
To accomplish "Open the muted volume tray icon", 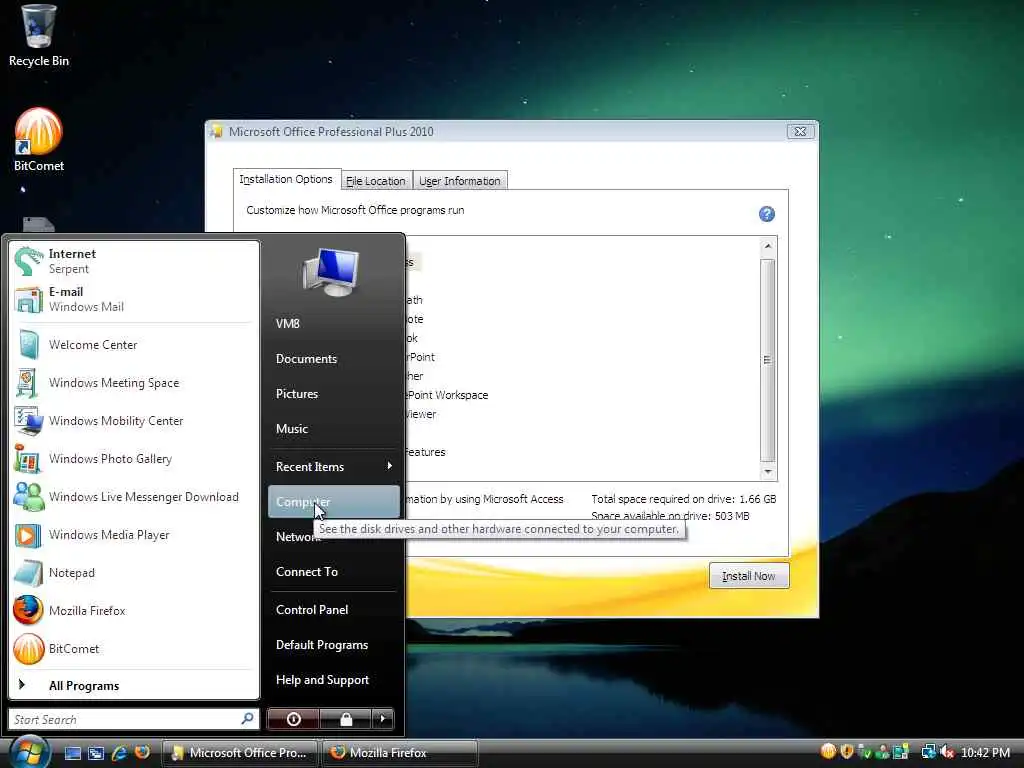I will pyautogui.click(x=947, y=752).
